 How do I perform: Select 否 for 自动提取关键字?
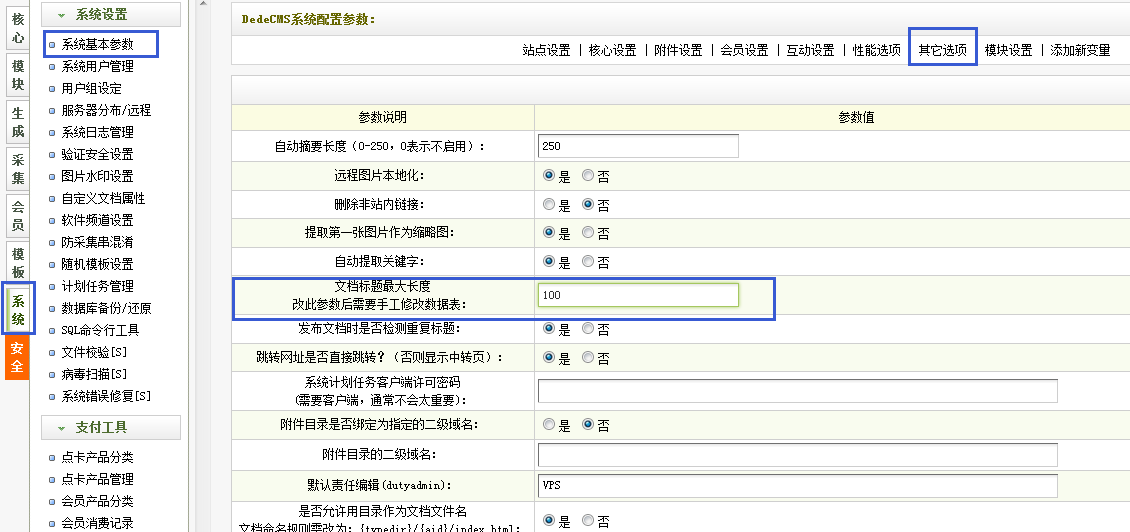click(x=588, y=262)
